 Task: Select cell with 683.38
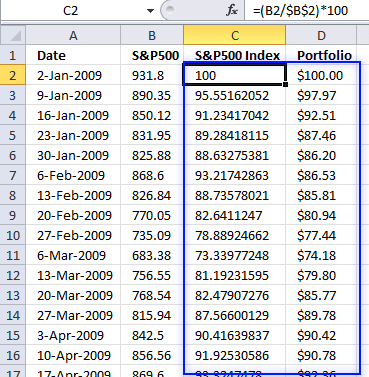pos(152,255)
